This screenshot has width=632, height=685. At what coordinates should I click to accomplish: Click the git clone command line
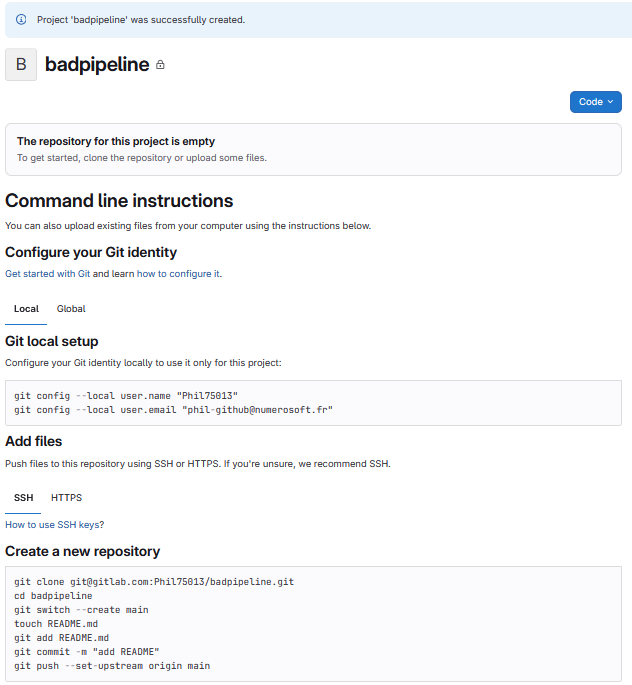click(x=154, y=581)
